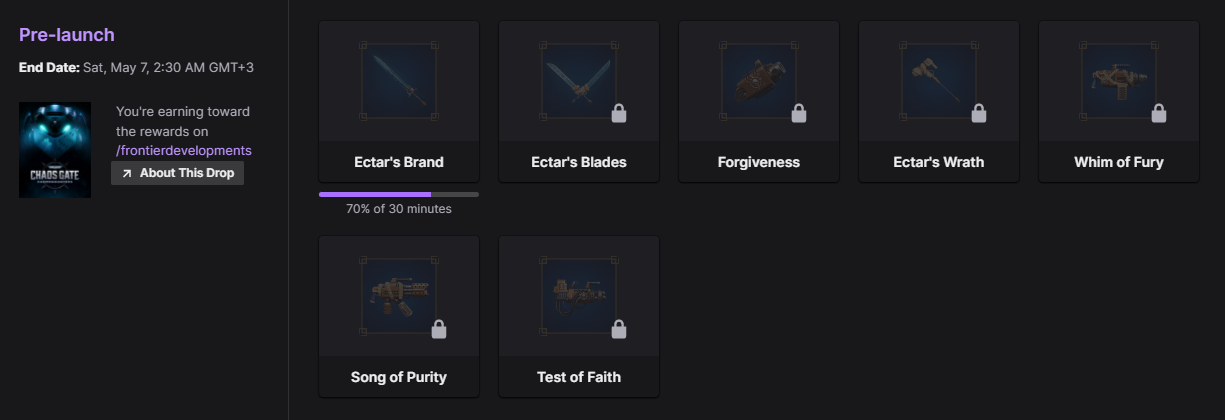Click the Forgiveness gauntlet reward image
This screenshot has width=1225, height=420.
[758, 81]
